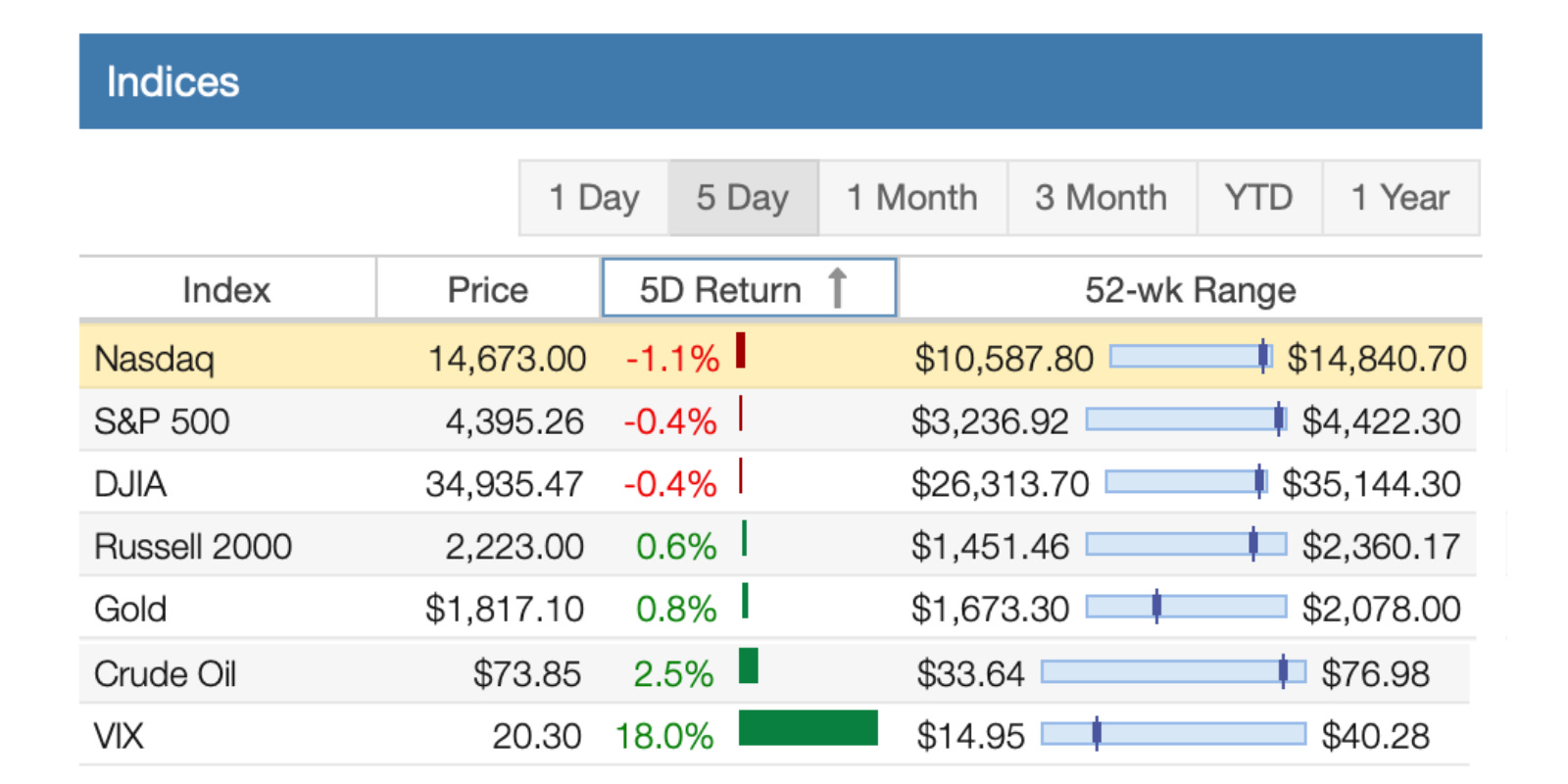This screenshot has width=1568, height=784.
Task: Click Nasdaq price 14,673.00
Action: (508, 359)
